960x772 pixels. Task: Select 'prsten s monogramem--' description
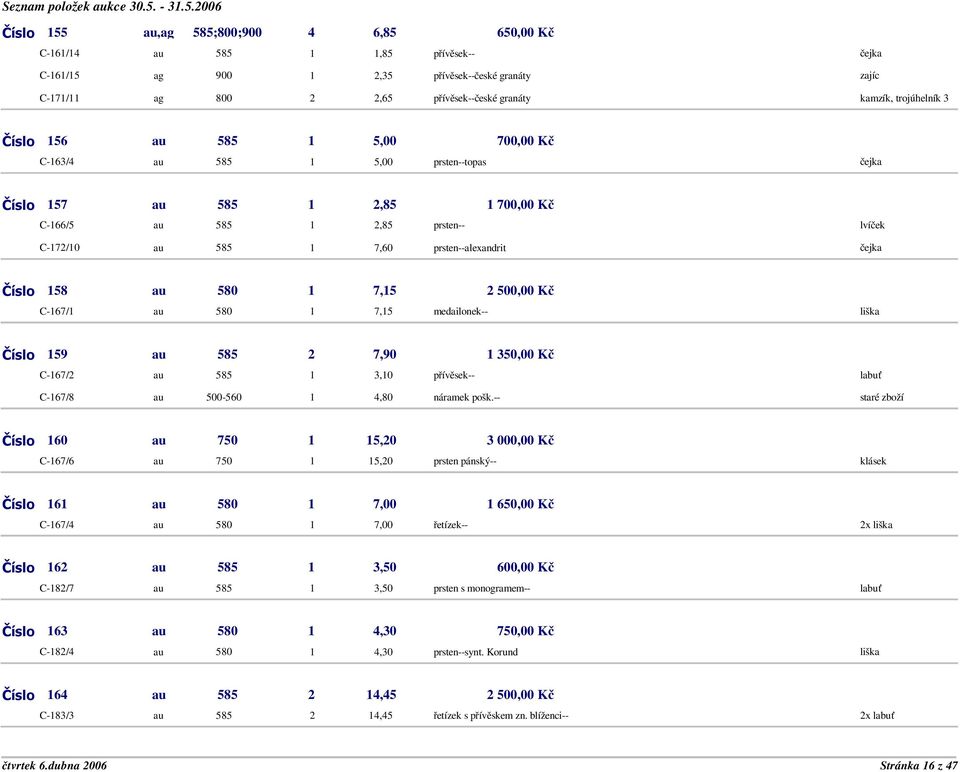(x=481, y=589)
